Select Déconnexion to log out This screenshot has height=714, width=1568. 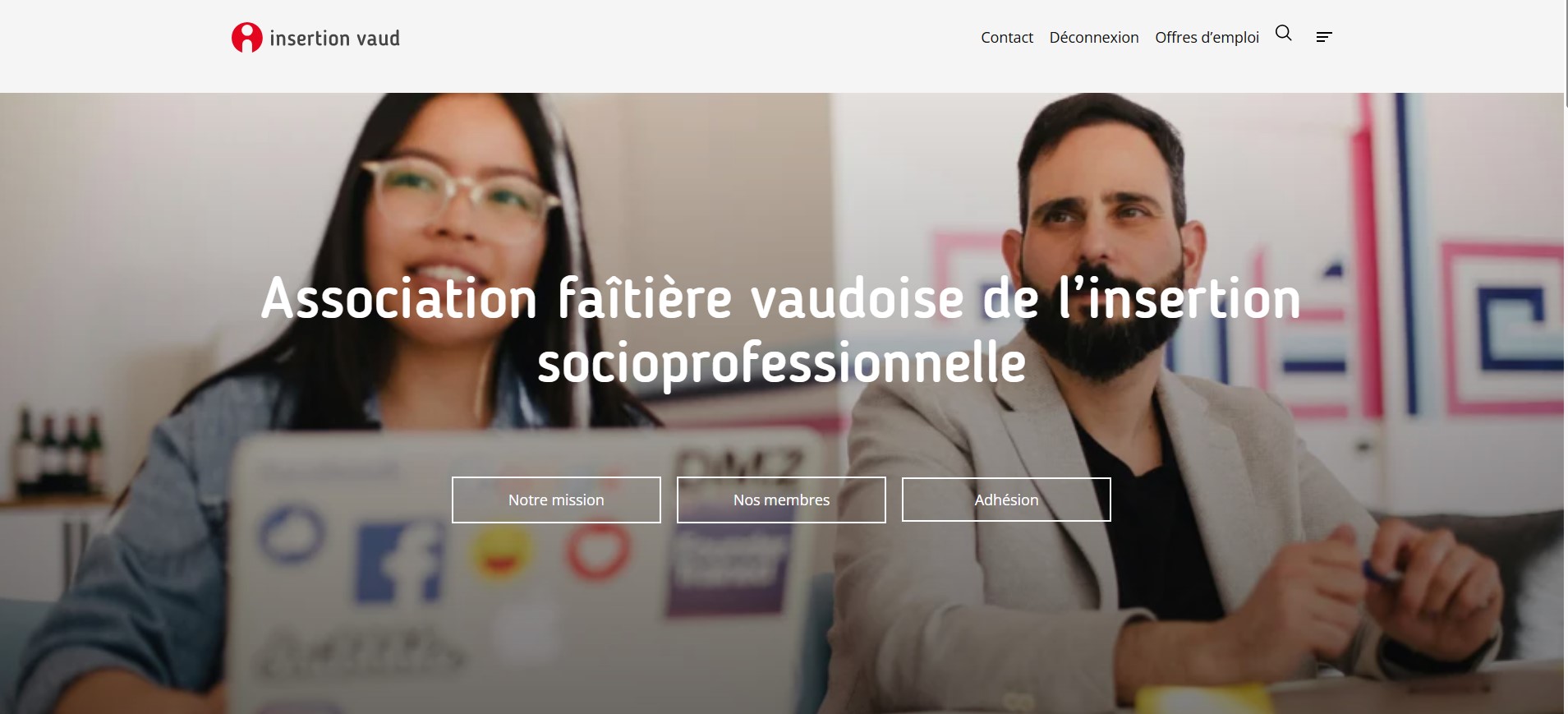pyautogui.click(x=1093, y=37)
